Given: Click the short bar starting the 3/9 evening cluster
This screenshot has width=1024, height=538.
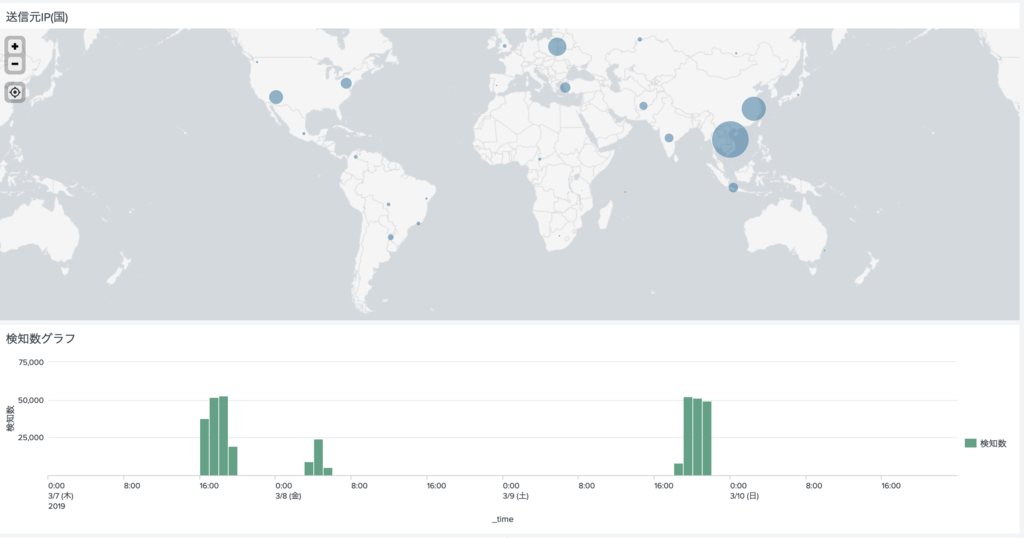Looking at the screenshot, I should [x=679, y=469].
